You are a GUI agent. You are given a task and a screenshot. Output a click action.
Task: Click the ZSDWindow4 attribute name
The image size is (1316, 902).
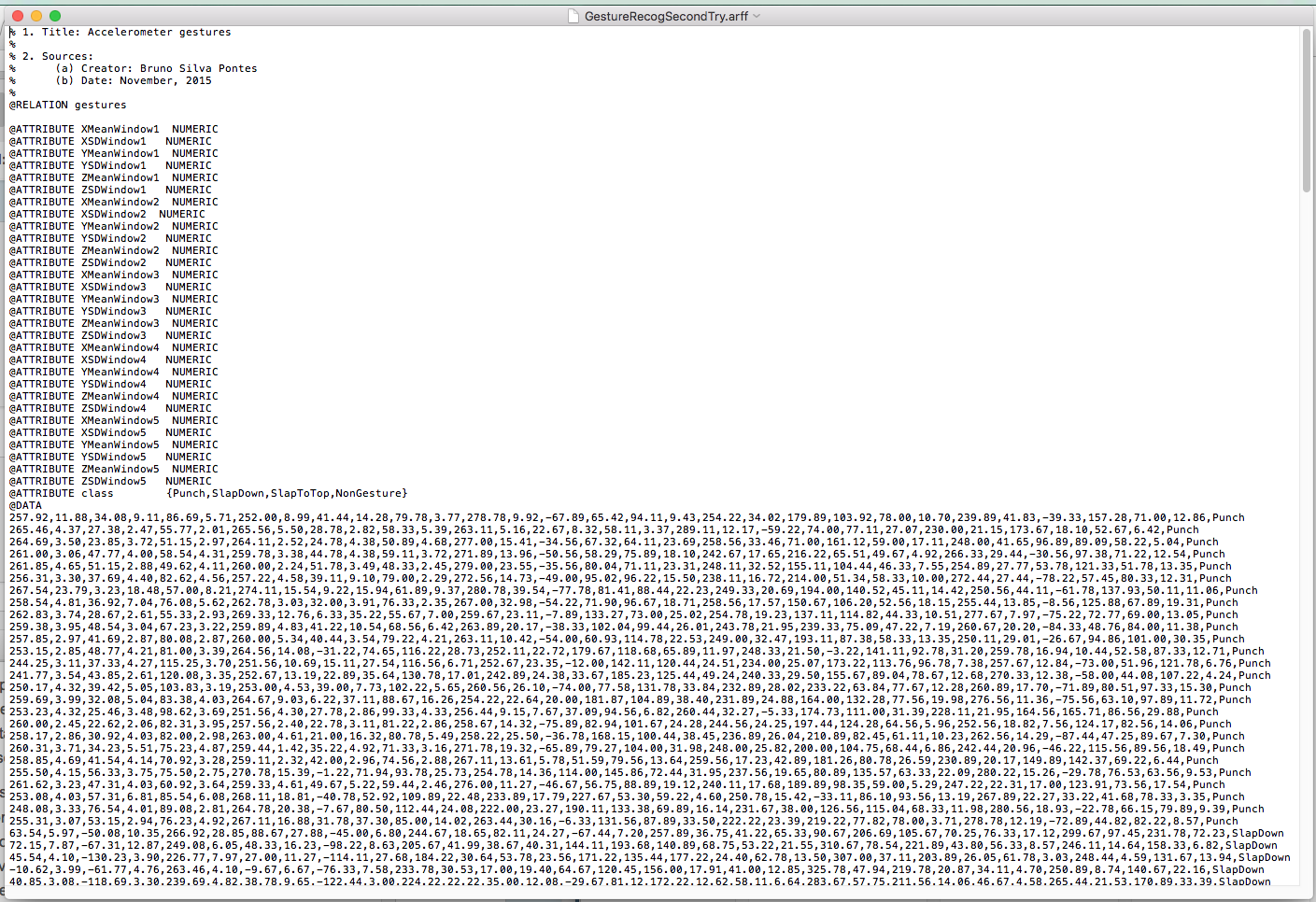113,408
